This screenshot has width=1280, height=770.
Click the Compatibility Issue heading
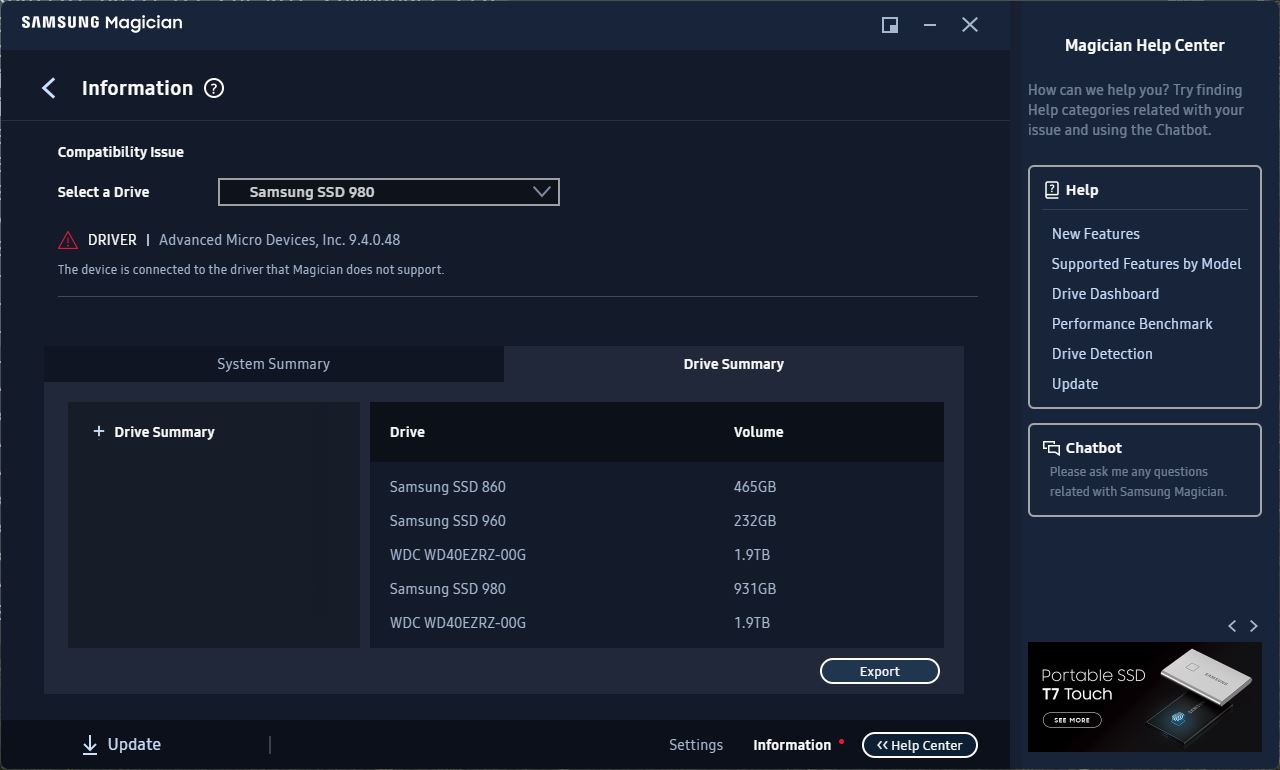point(121,152)
